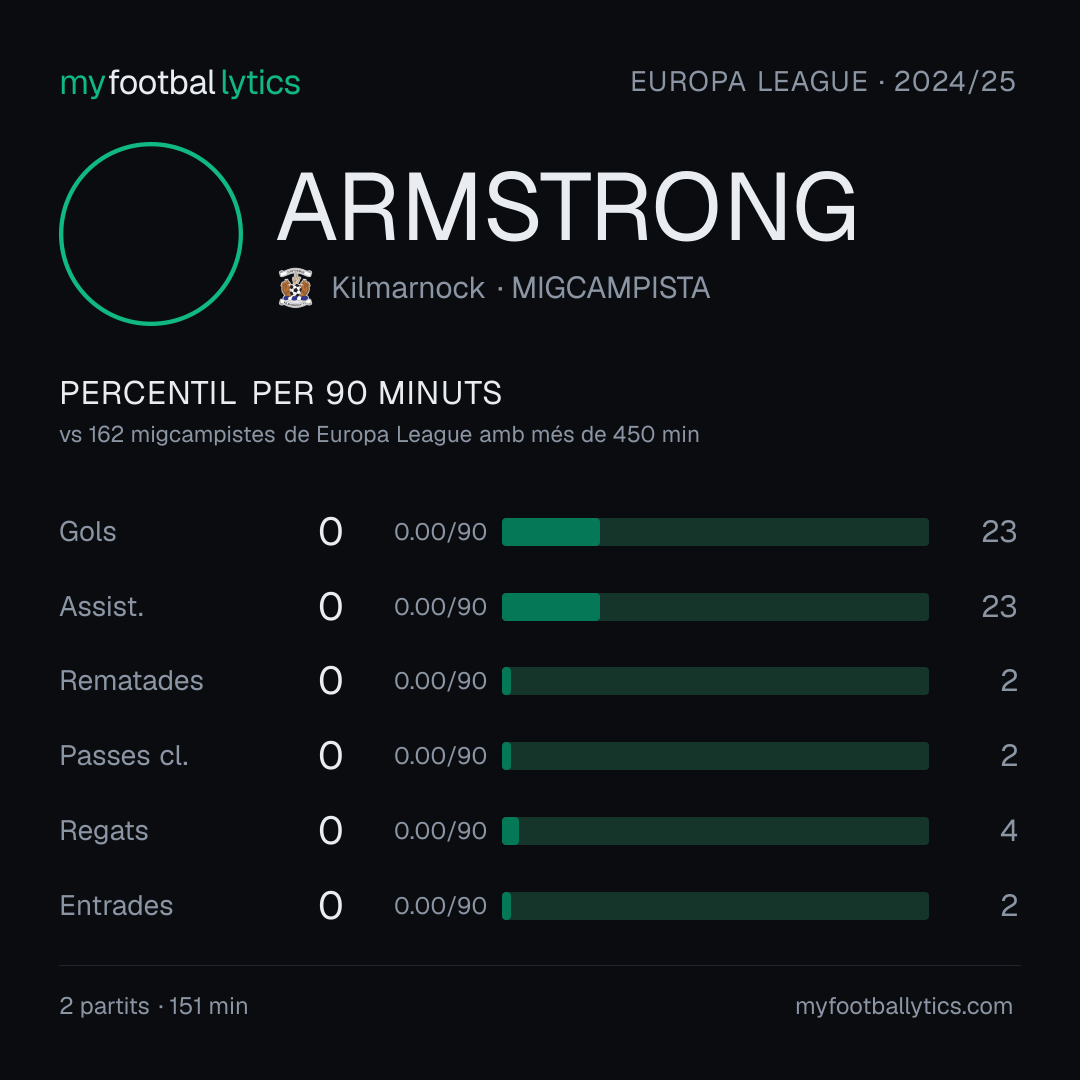1080x1080 pixels.
Task: Click the Passes cl. percentile bar
Action: coord(715,756)
